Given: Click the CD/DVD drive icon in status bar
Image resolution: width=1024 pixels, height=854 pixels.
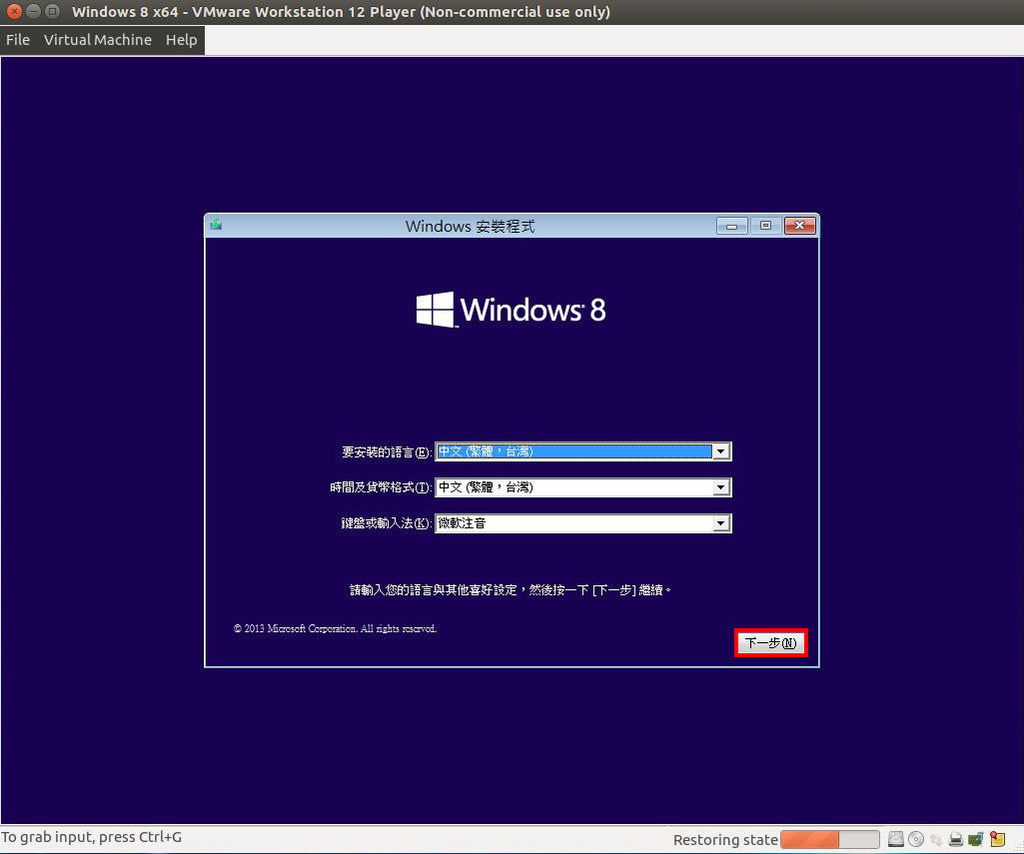Looking at the screenshot, I should (916, 839).
